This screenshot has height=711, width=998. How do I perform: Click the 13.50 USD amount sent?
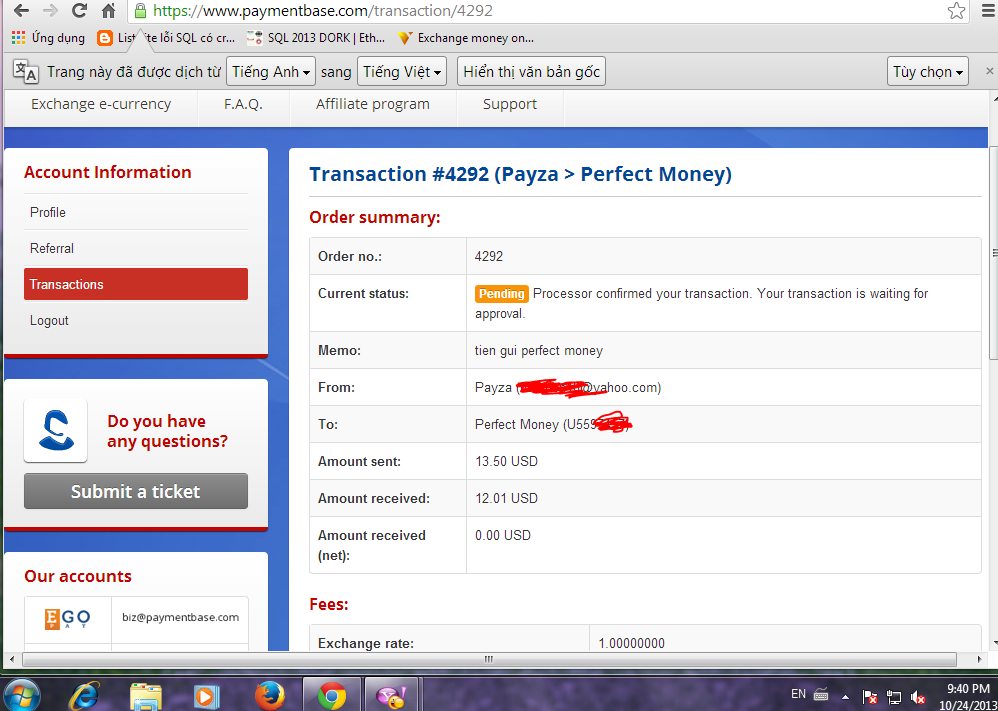pos(506,461)
